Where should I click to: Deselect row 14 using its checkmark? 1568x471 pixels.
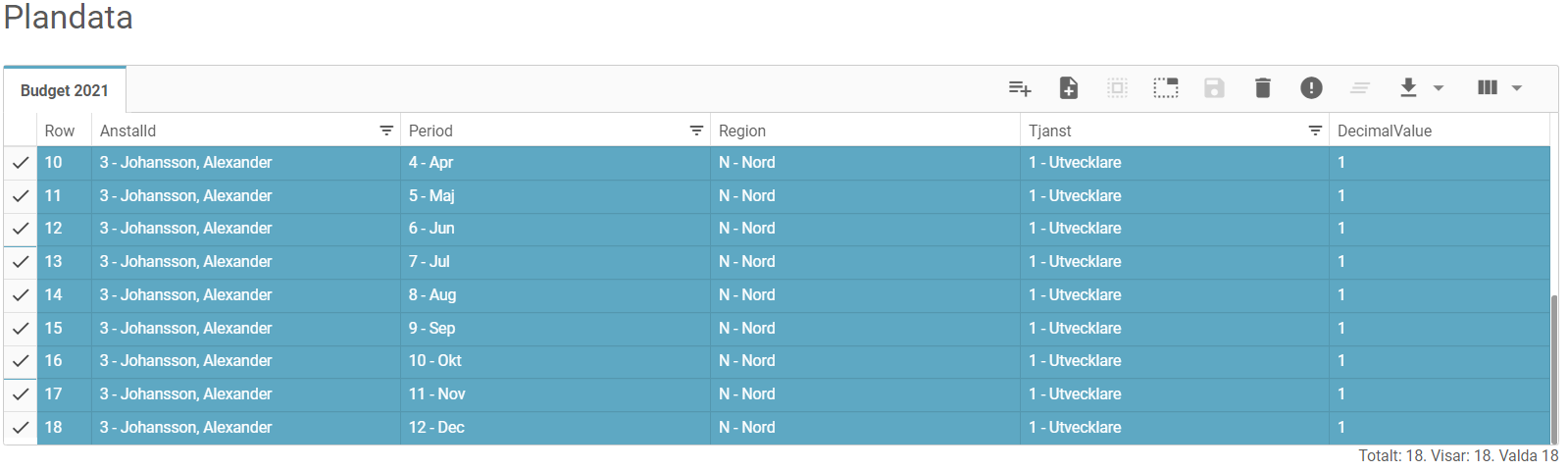coord(21,295)
